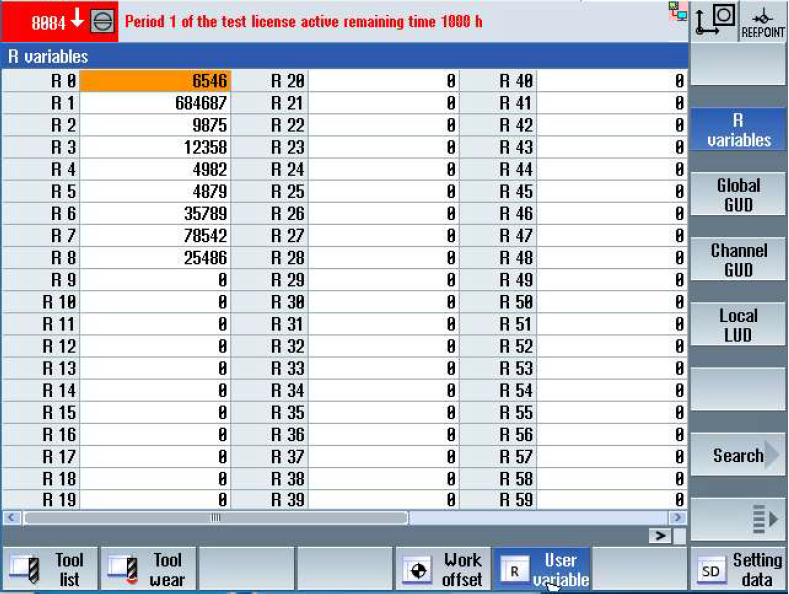This screenshot has width=789, height=594.
Task: Select the R 9 value field
Action: 155,280
